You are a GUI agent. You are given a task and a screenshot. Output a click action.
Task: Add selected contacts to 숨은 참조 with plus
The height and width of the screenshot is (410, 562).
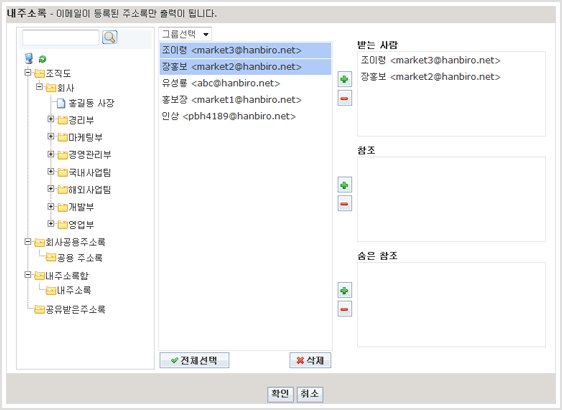(344, 290)
